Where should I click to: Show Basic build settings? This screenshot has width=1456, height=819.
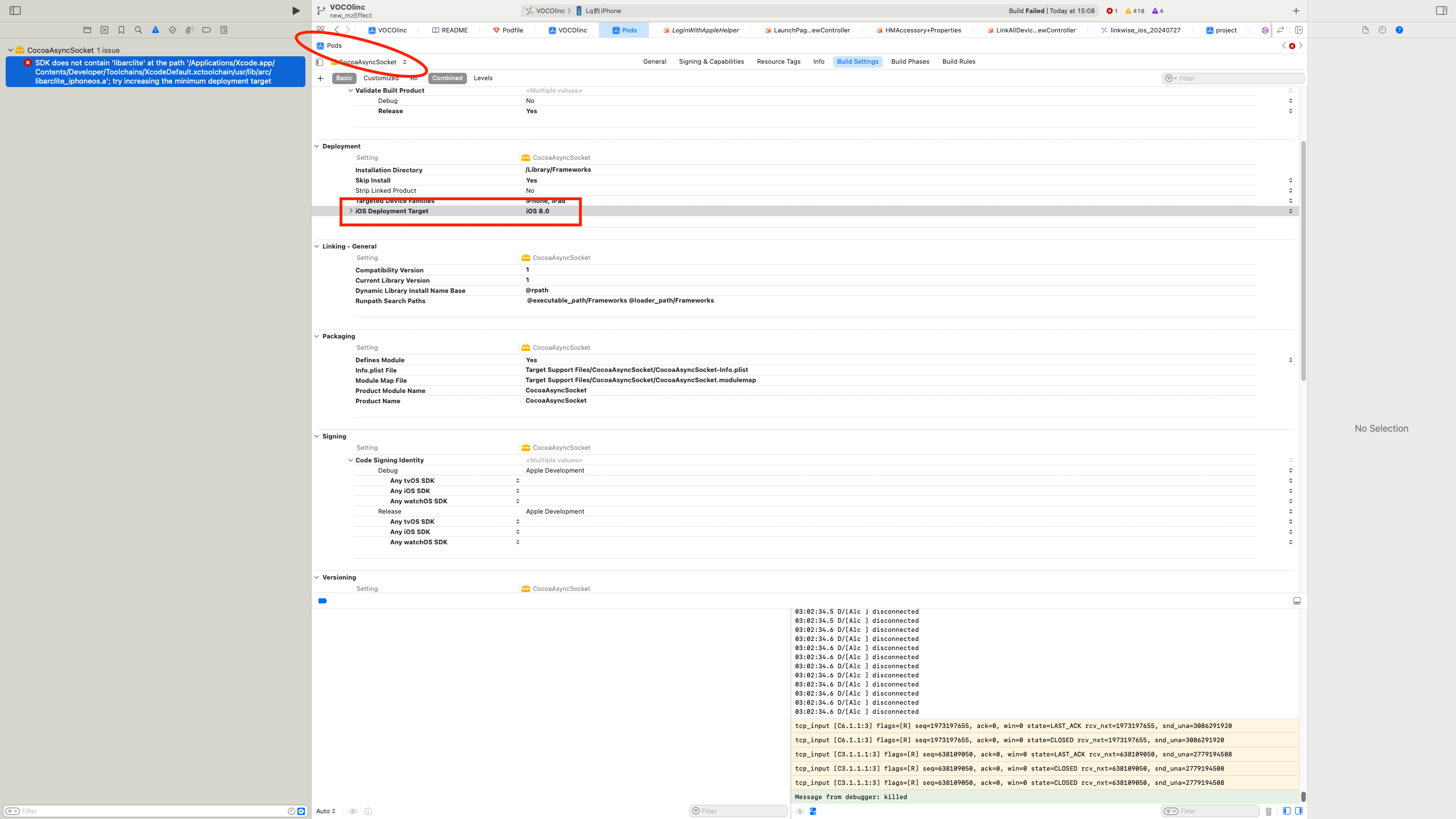(x=344, y=78)
